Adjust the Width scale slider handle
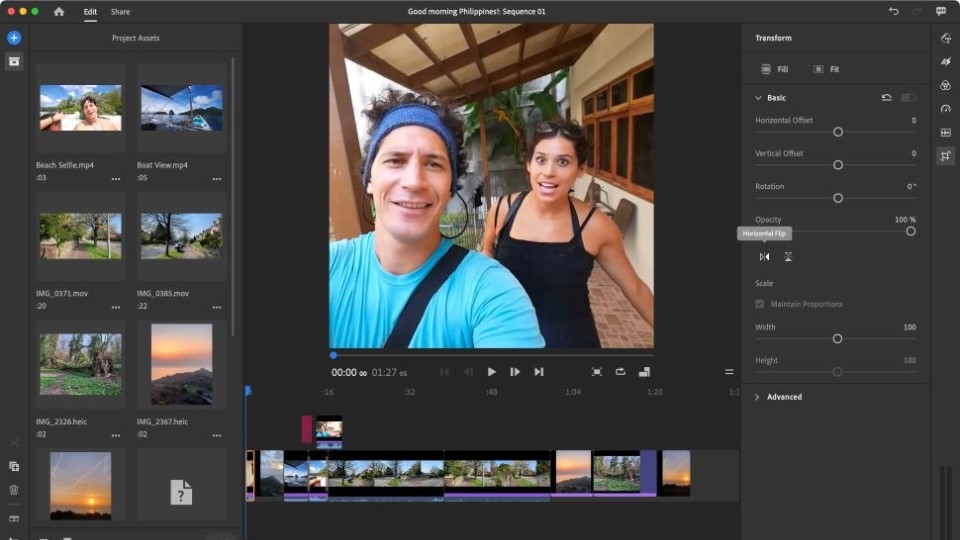The height and width of the screenshot is (540, 960). (837, 339)
